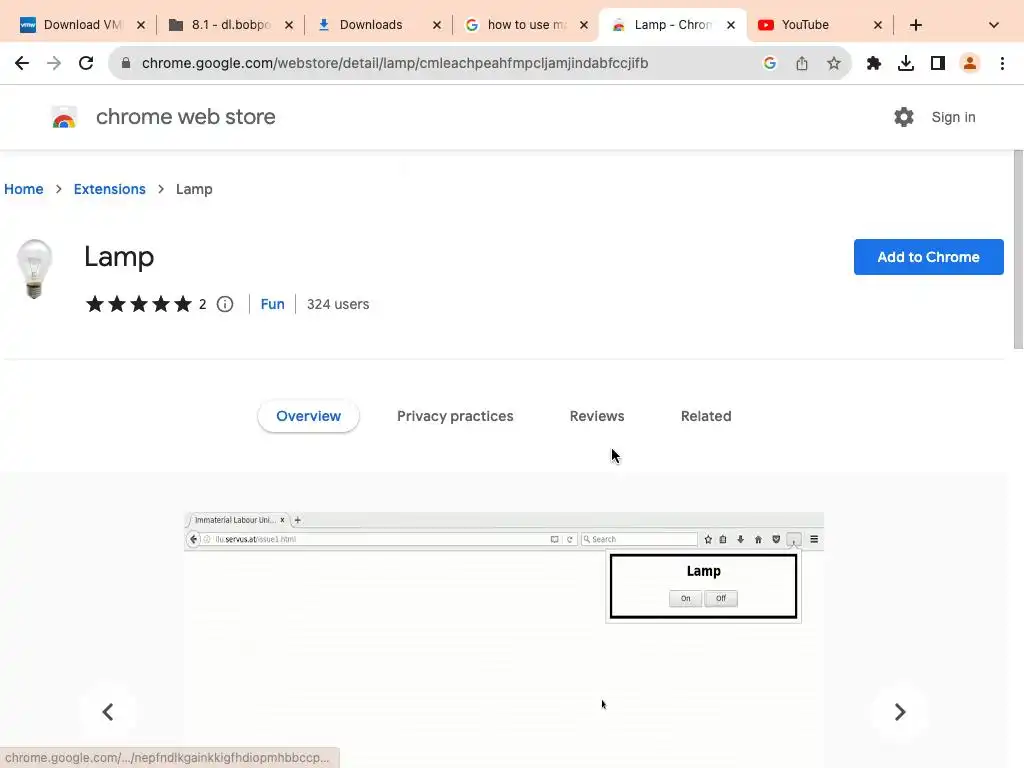Open the rating info icon
Viewport: 1024px width, 768px height.
(x=225, y=304)
